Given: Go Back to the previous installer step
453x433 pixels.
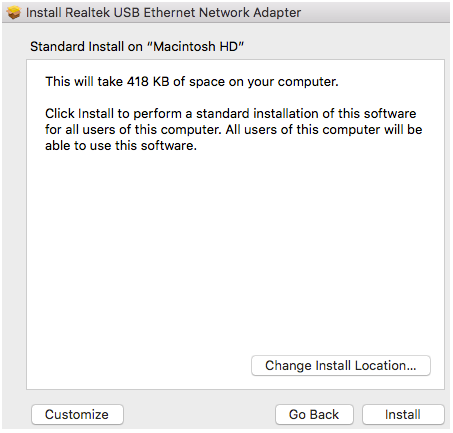Looking at the screenshot, I should click(314, 414).
